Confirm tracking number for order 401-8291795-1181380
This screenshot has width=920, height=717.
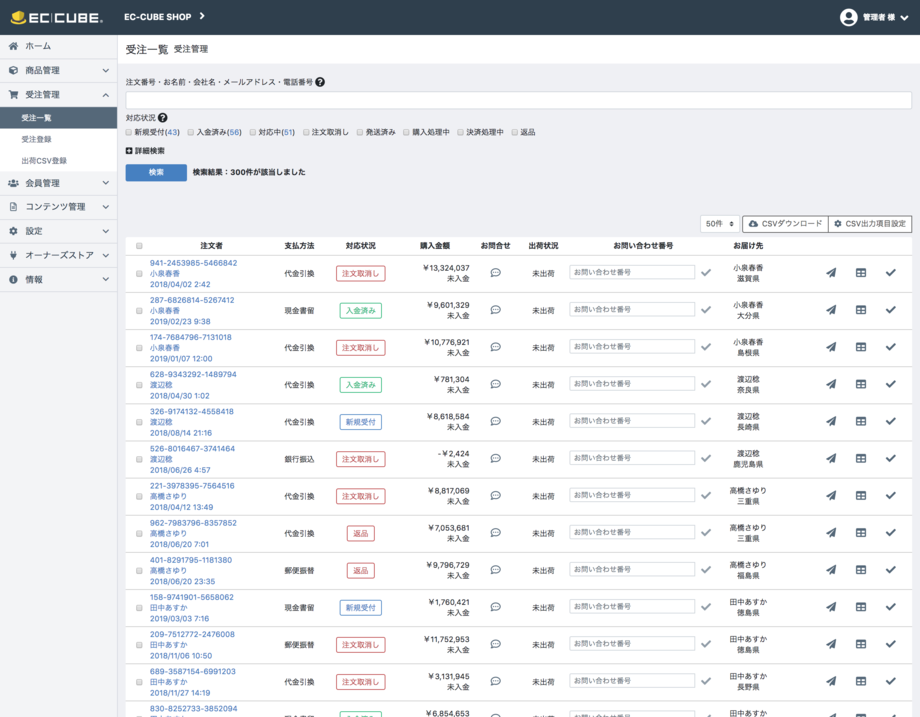click(706, 570)
